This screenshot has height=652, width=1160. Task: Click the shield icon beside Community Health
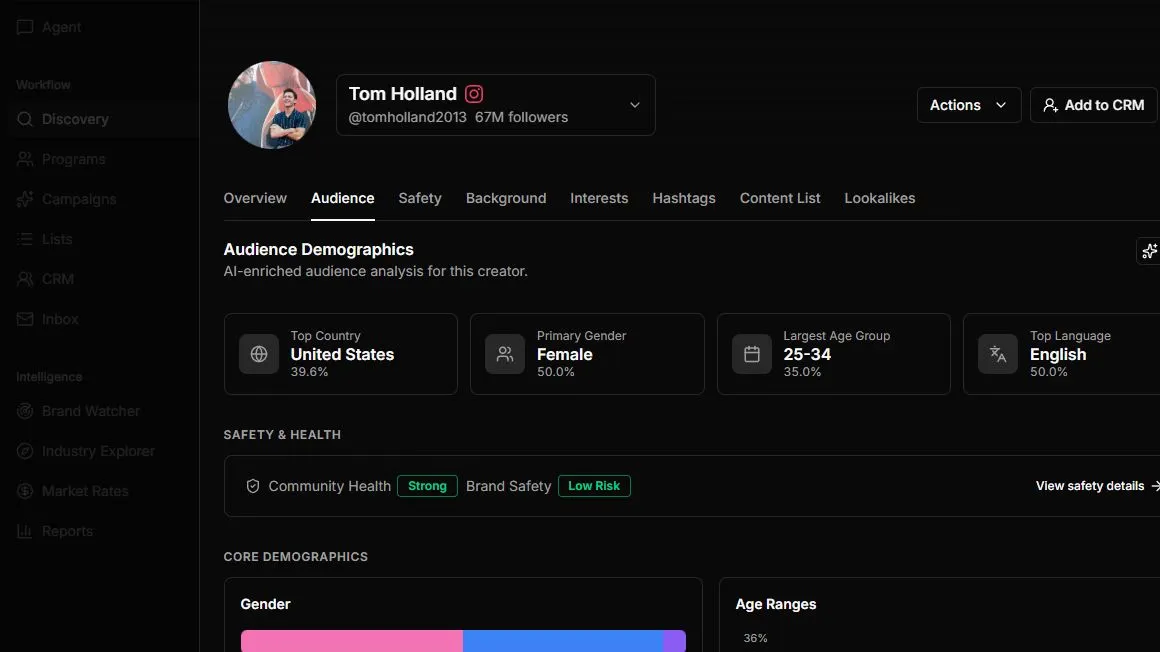[x=253, y=486]
